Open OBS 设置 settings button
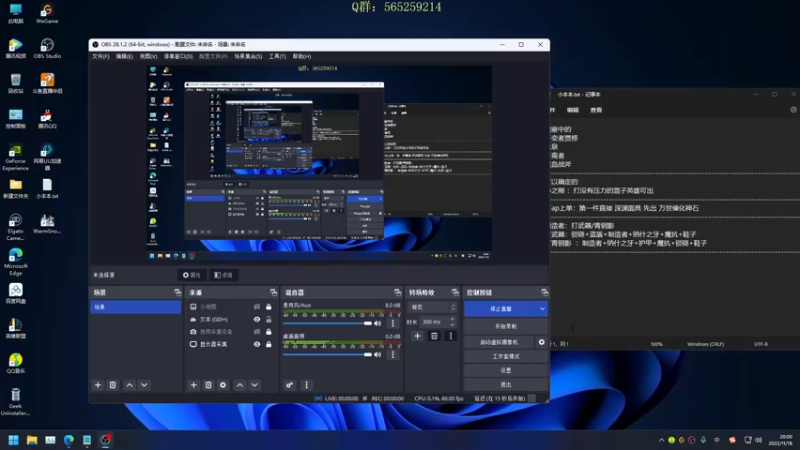The image size is (800, 450). pos(506,370)
